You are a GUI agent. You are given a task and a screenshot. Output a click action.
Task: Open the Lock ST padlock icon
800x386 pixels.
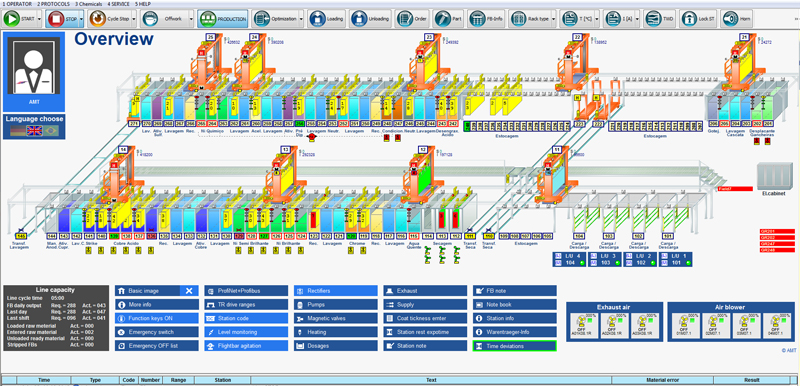(690, 19)
